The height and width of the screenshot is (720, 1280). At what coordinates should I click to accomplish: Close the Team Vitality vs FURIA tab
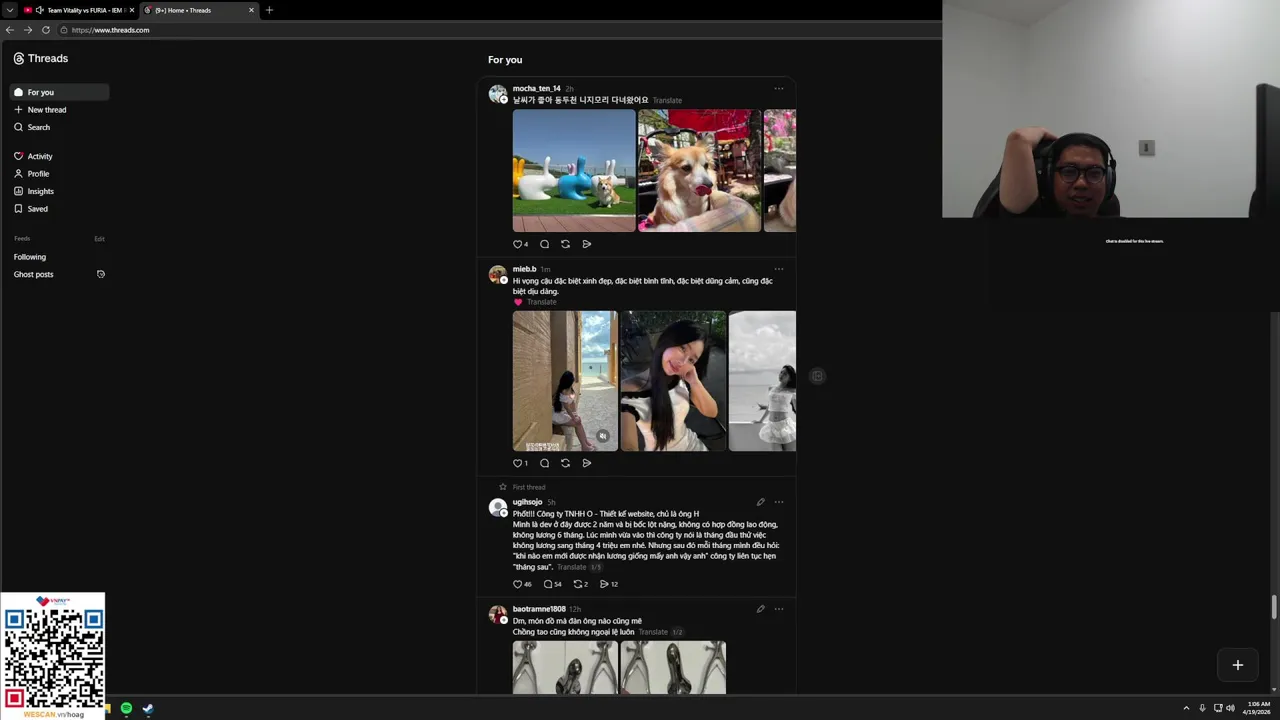coord(131,10)
